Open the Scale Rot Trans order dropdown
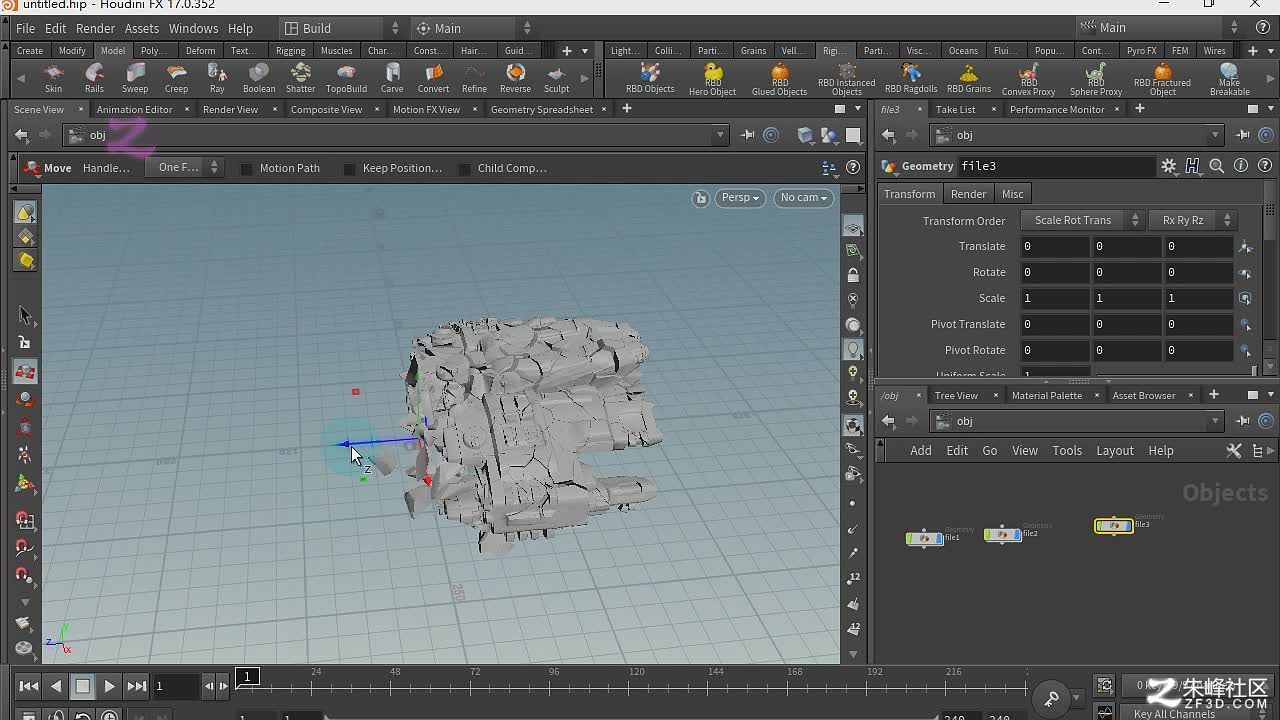1280x720 pixels. (1082, 220)
